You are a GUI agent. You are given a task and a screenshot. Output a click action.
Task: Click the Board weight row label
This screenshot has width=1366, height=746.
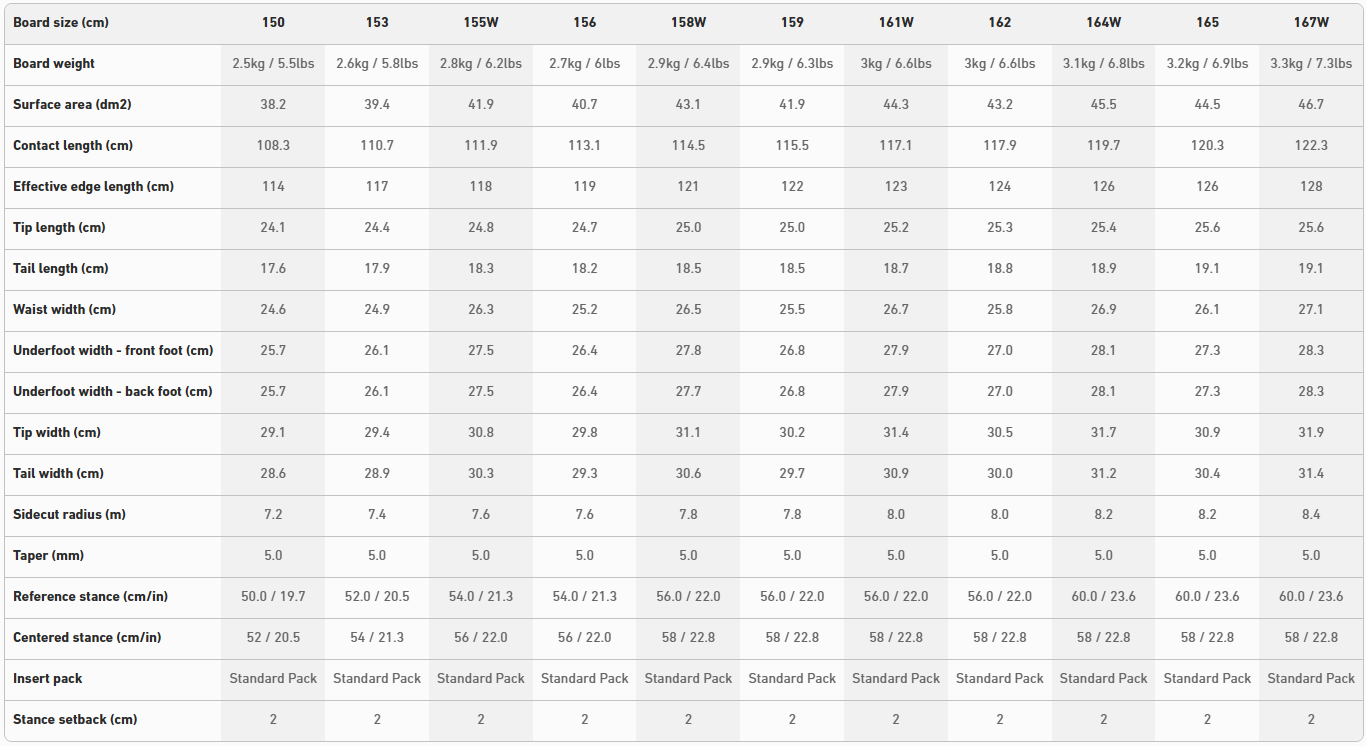coord(54,63)
